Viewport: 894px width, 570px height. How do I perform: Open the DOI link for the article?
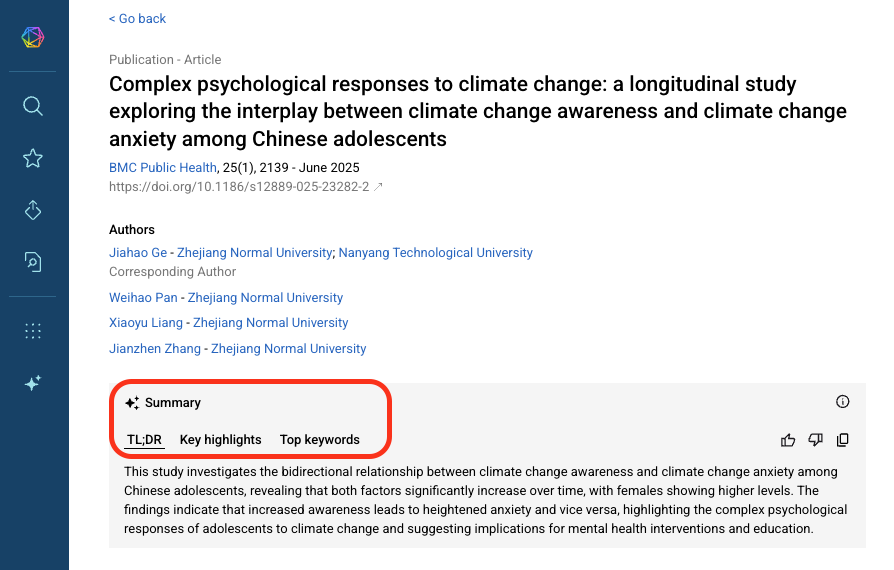coord(239,186)
